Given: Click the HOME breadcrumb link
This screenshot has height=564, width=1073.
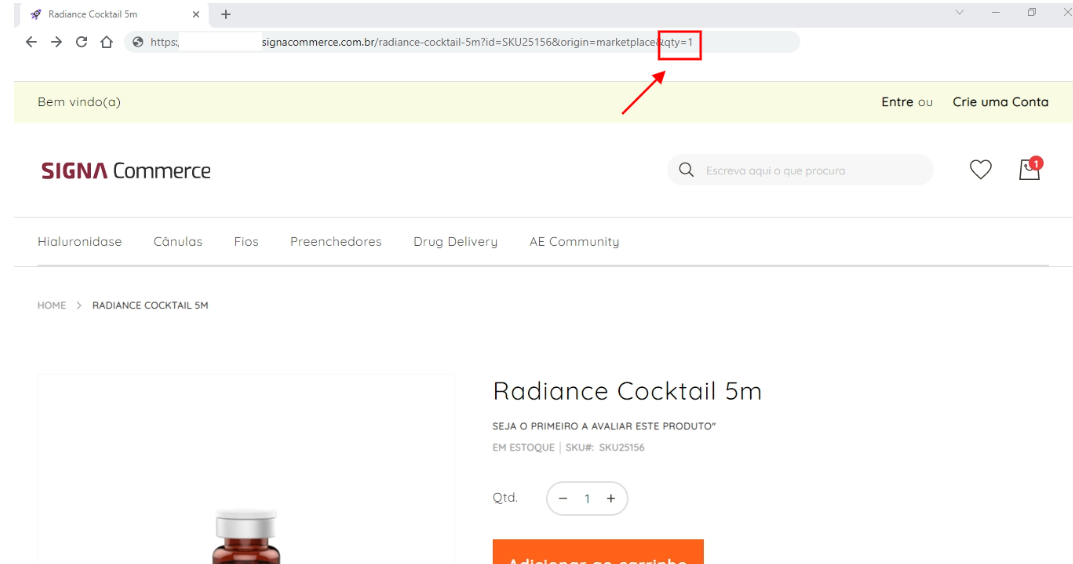Looking at the screenshot, I should pyautogui.click(x=51, y=306).
